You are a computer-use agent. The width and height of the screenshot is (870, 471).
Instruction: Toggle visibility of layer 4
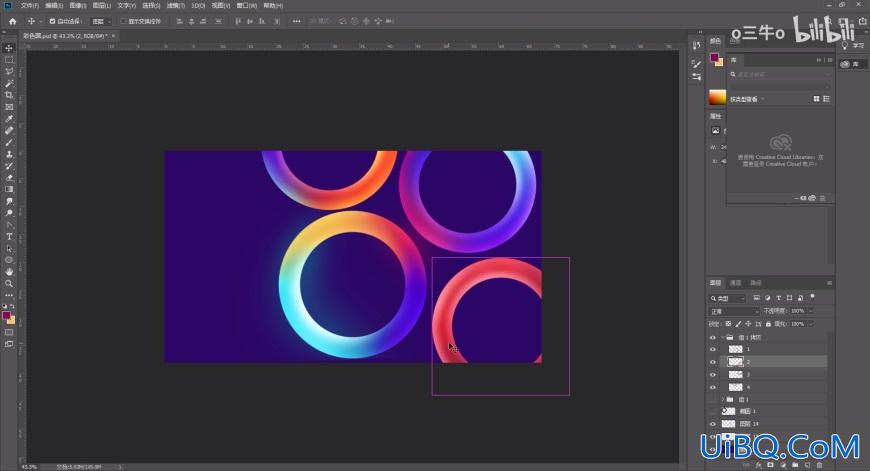coord(713,387)
